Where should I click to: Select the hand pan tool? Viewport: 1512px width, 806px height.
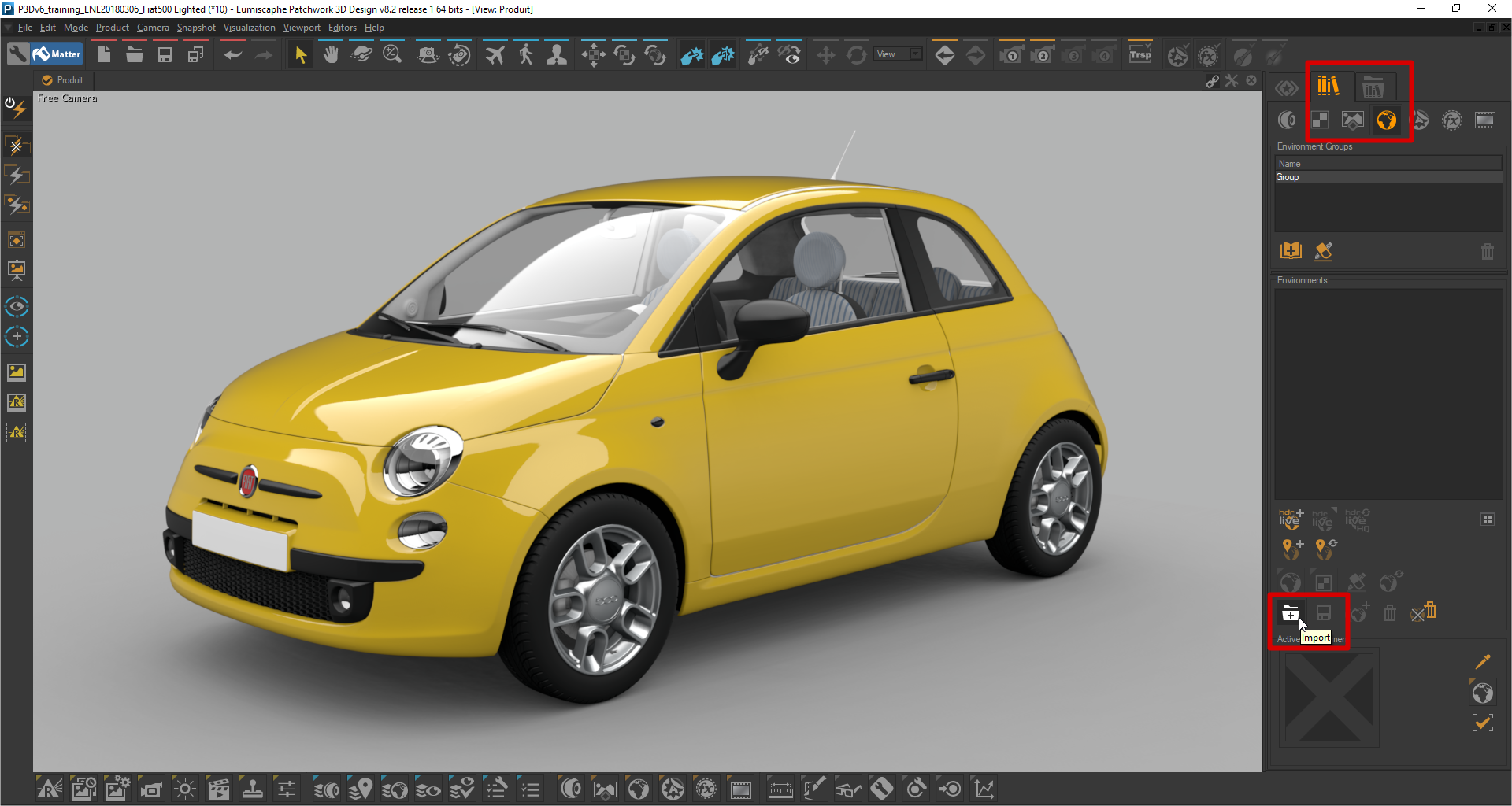click(331, 55)
